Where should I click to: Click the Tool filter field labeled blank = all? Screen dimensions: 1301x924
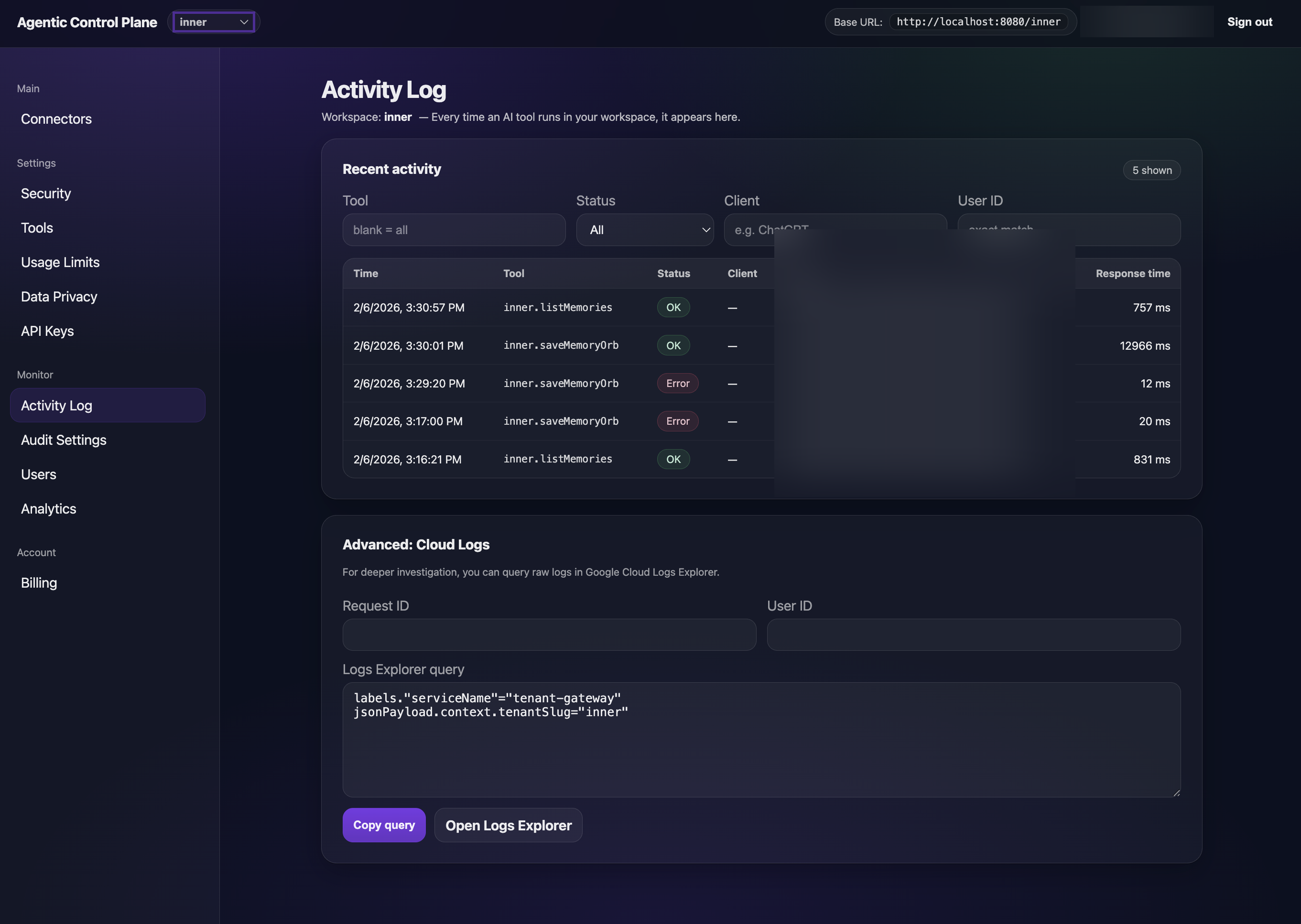coord(454,230)
